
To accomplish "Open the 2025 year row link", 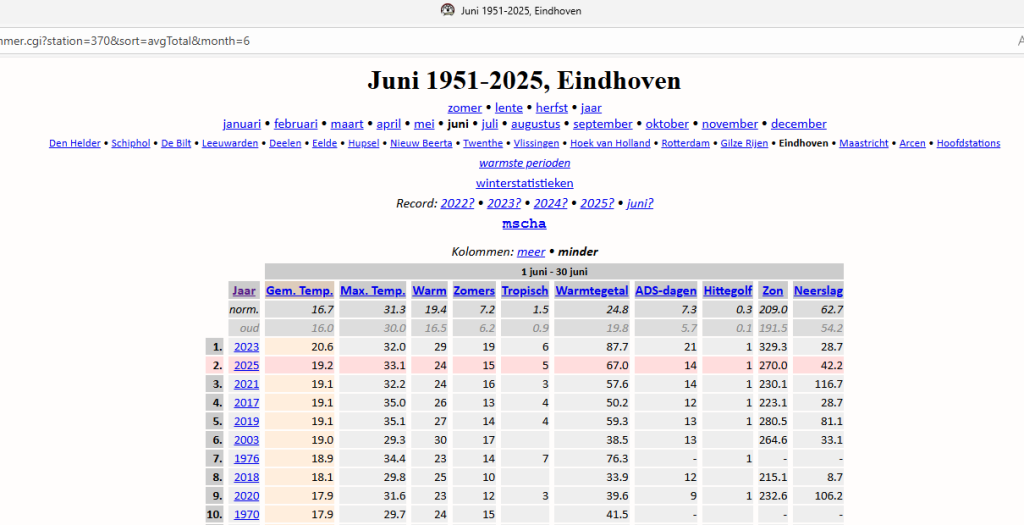I will (x=247, y=365).
